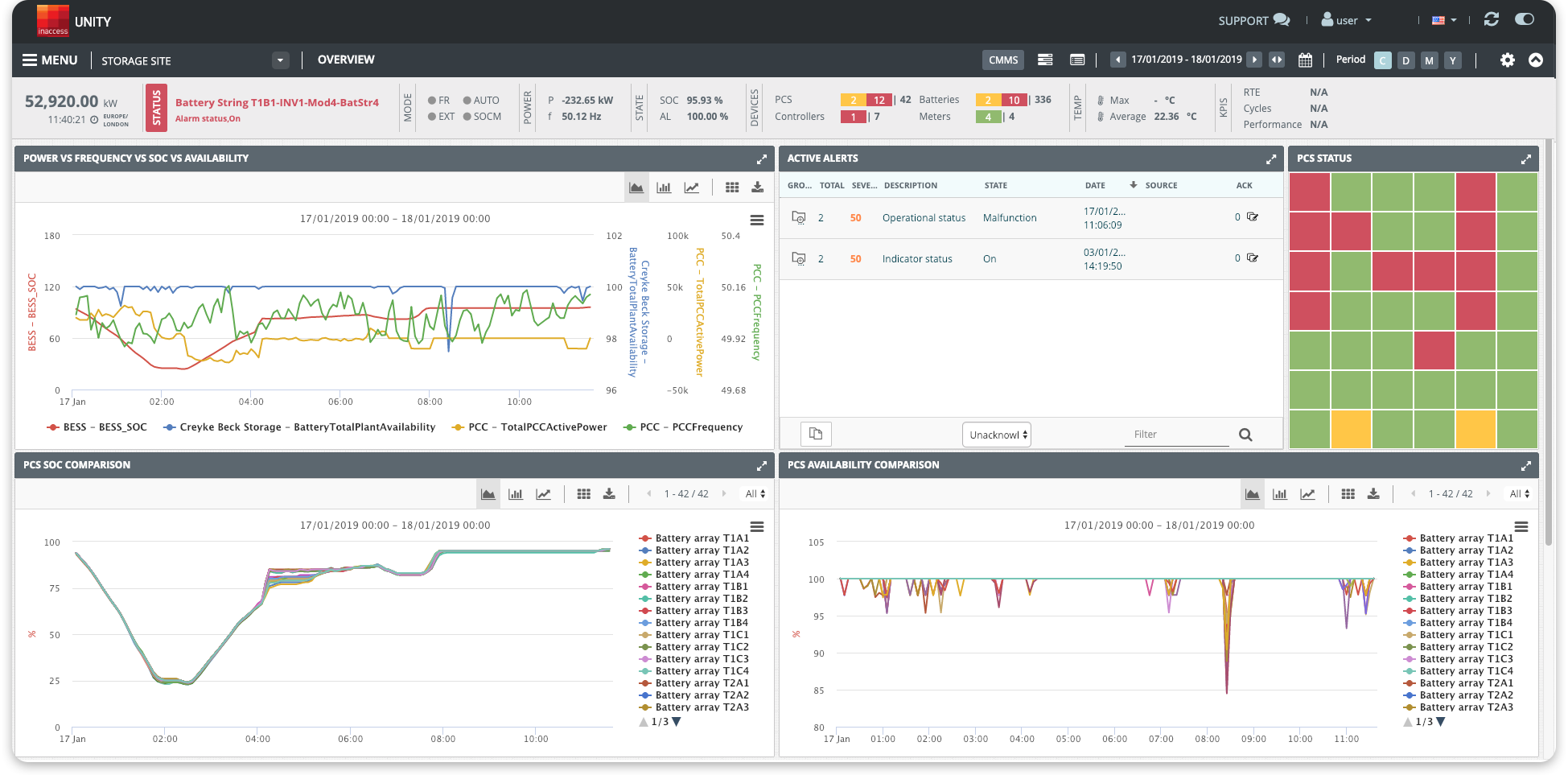The width and height of the screenshot is (1568, 775).
Task: Open Power vs Frequency chart context menu
Action: 757,220
